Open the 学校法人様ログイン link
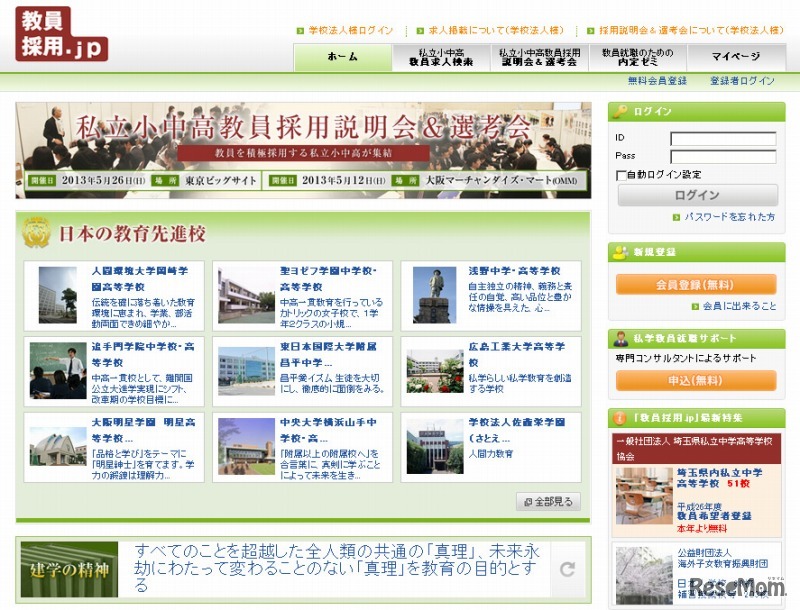This screenshot has height=610, width=800. coord(351,31)
